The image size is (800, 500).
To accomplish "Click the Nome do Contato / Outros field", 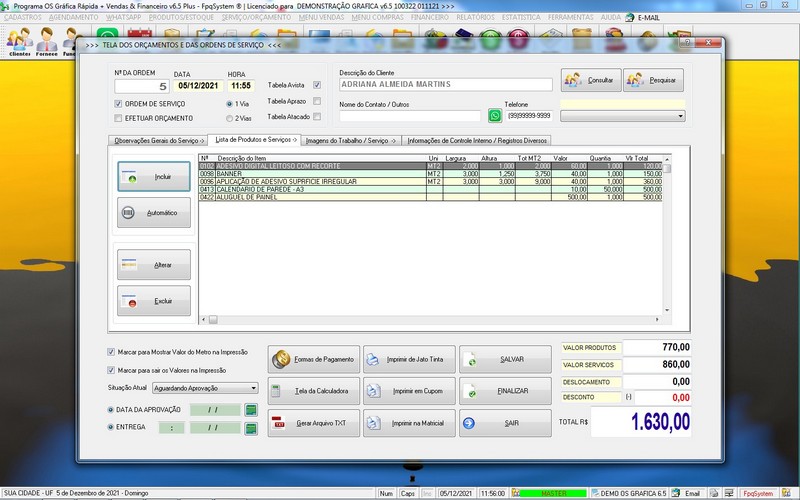I will [410, 116].
